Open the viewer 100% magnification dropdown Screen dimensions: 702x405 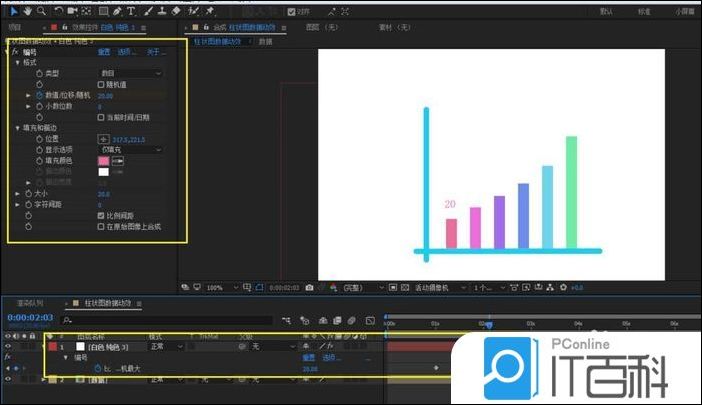222,288
